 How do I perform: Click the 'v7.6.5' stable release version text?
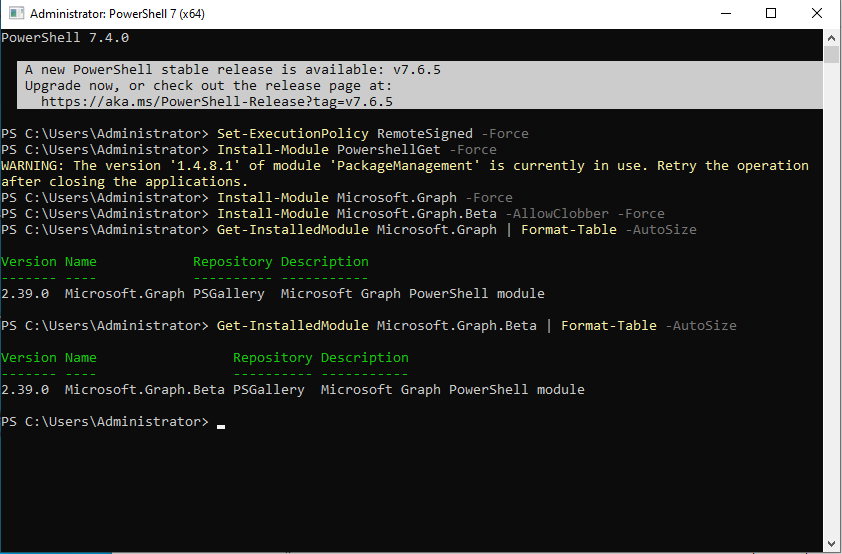coord(417,70)
